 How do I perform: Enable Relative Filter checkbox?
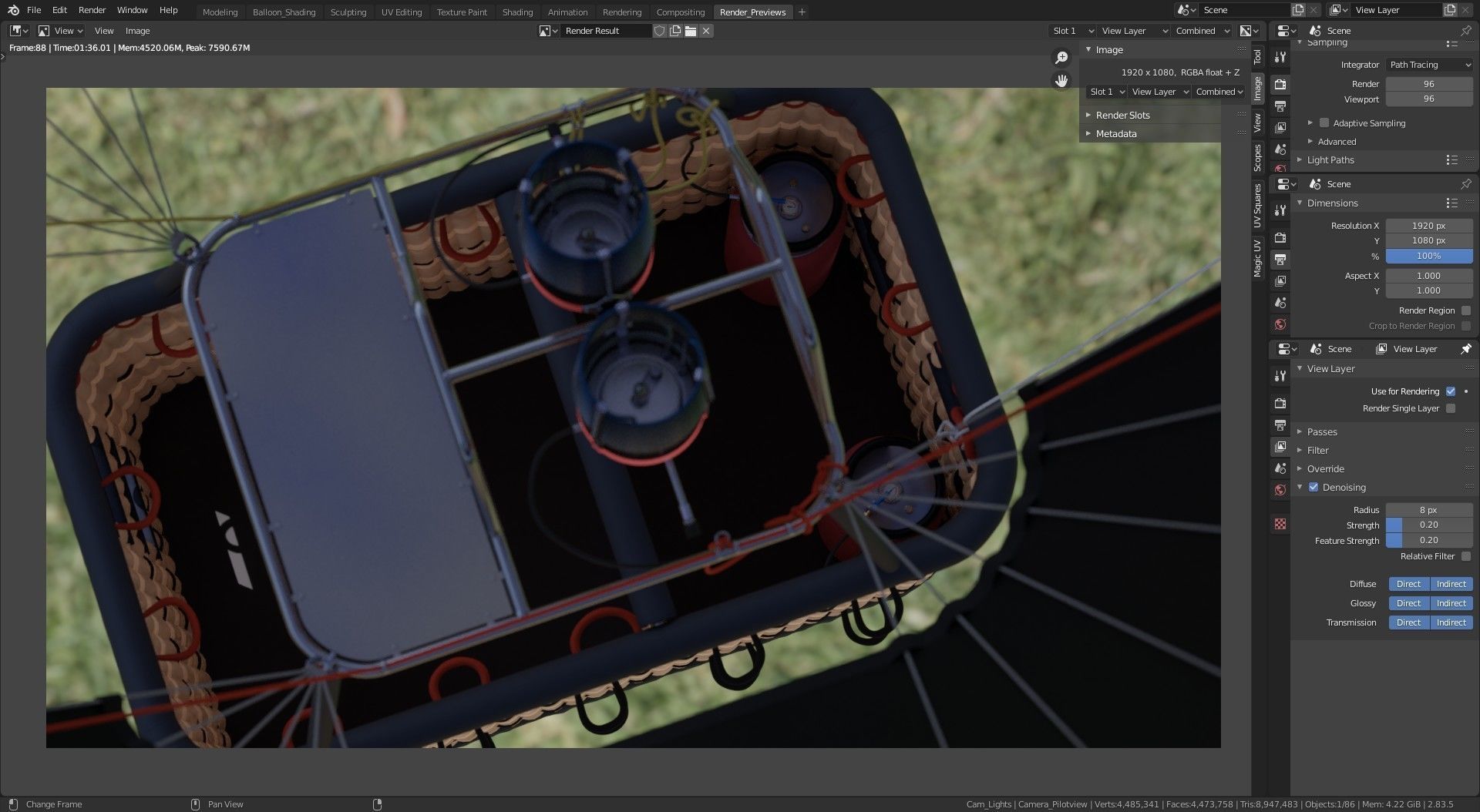click(1466, 556)
